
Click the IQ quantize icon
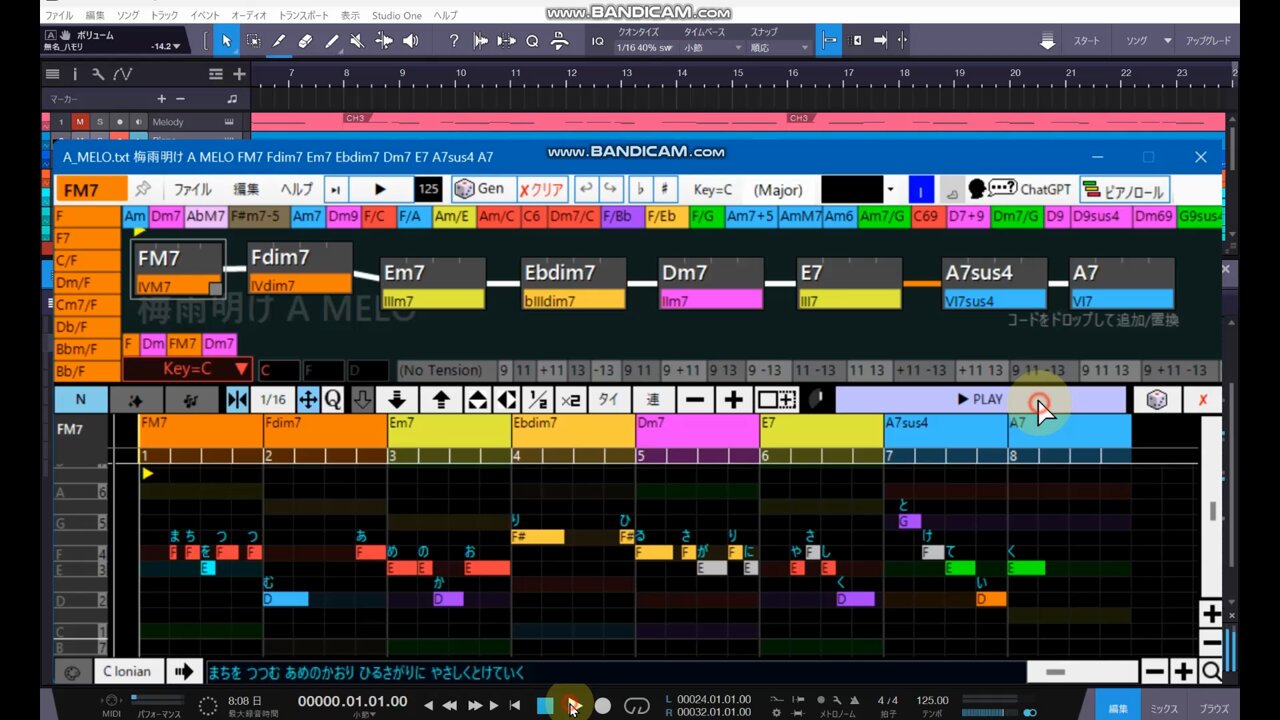[x=597, y=41]
